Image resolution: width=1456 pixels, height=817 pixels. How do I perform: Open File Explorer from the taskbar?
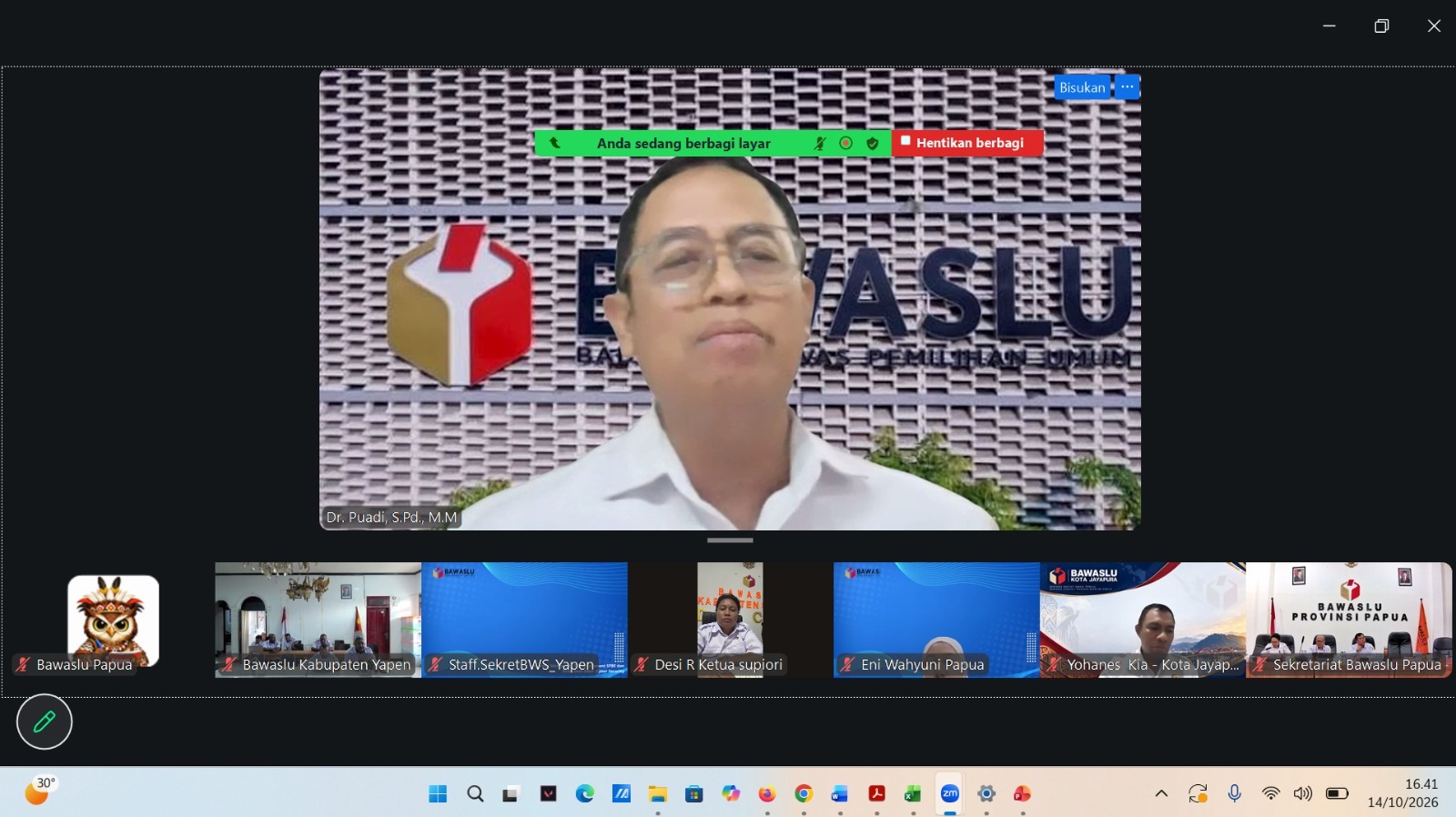[657, 793]
